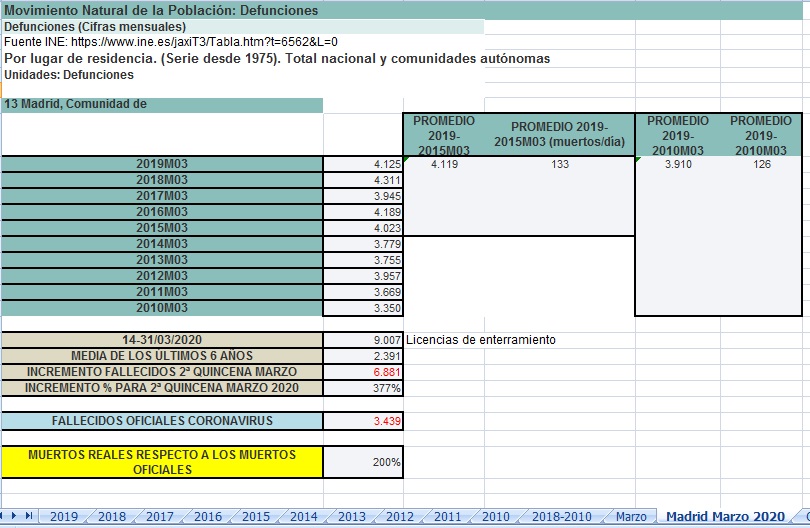Switch to the Marzo sheet tab
Image resolution: width=810 pixels, height=528 pixels.
[631, 516]
